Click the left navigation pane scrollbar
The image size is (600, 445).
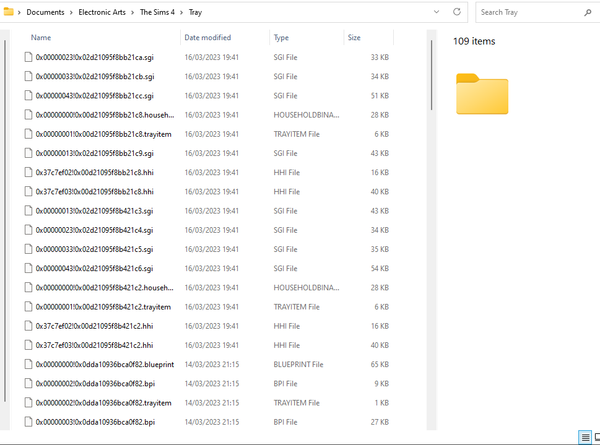click(5, 220)
